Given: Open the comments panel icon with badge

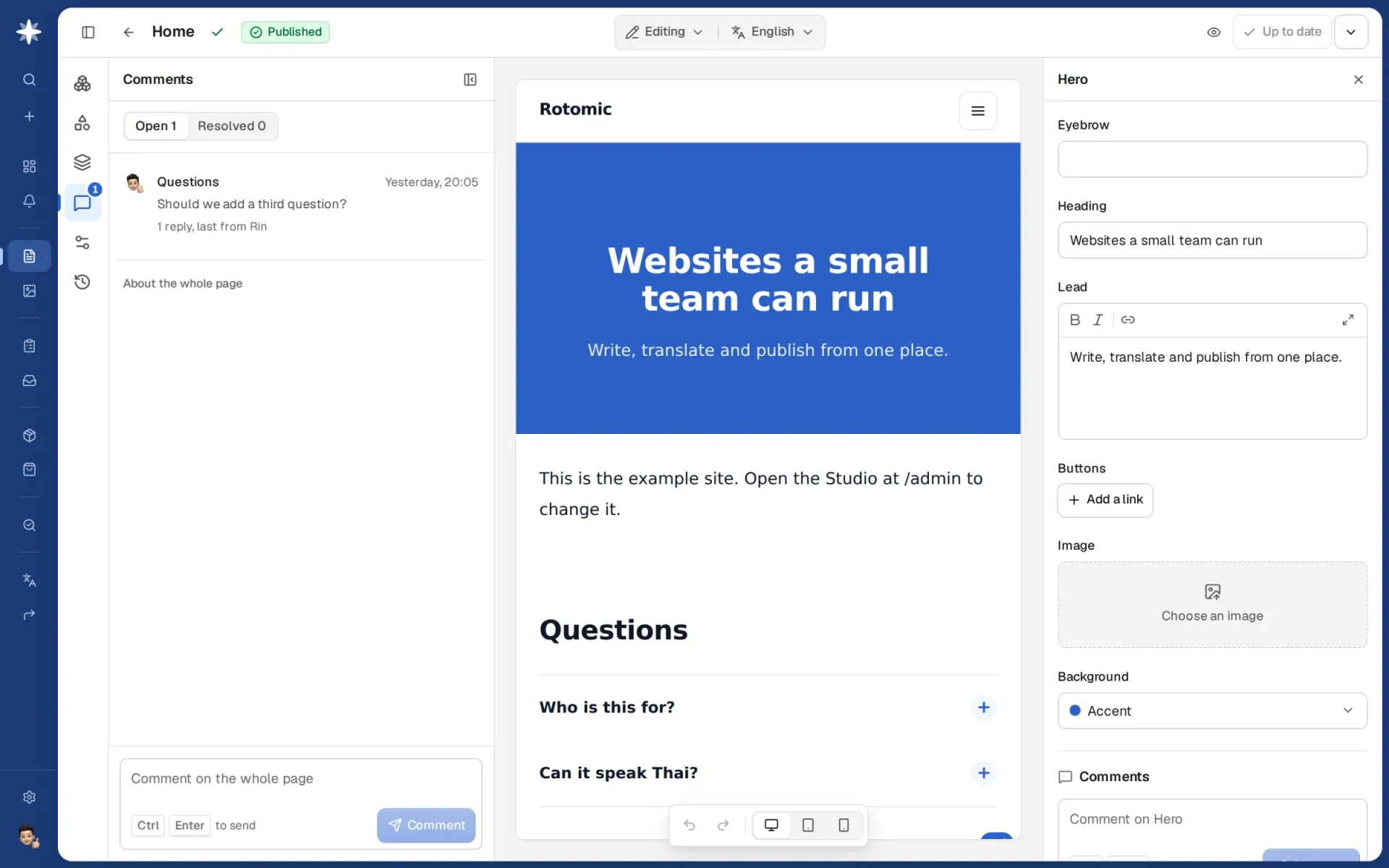Looking at the screenshot, I should 82,203.
